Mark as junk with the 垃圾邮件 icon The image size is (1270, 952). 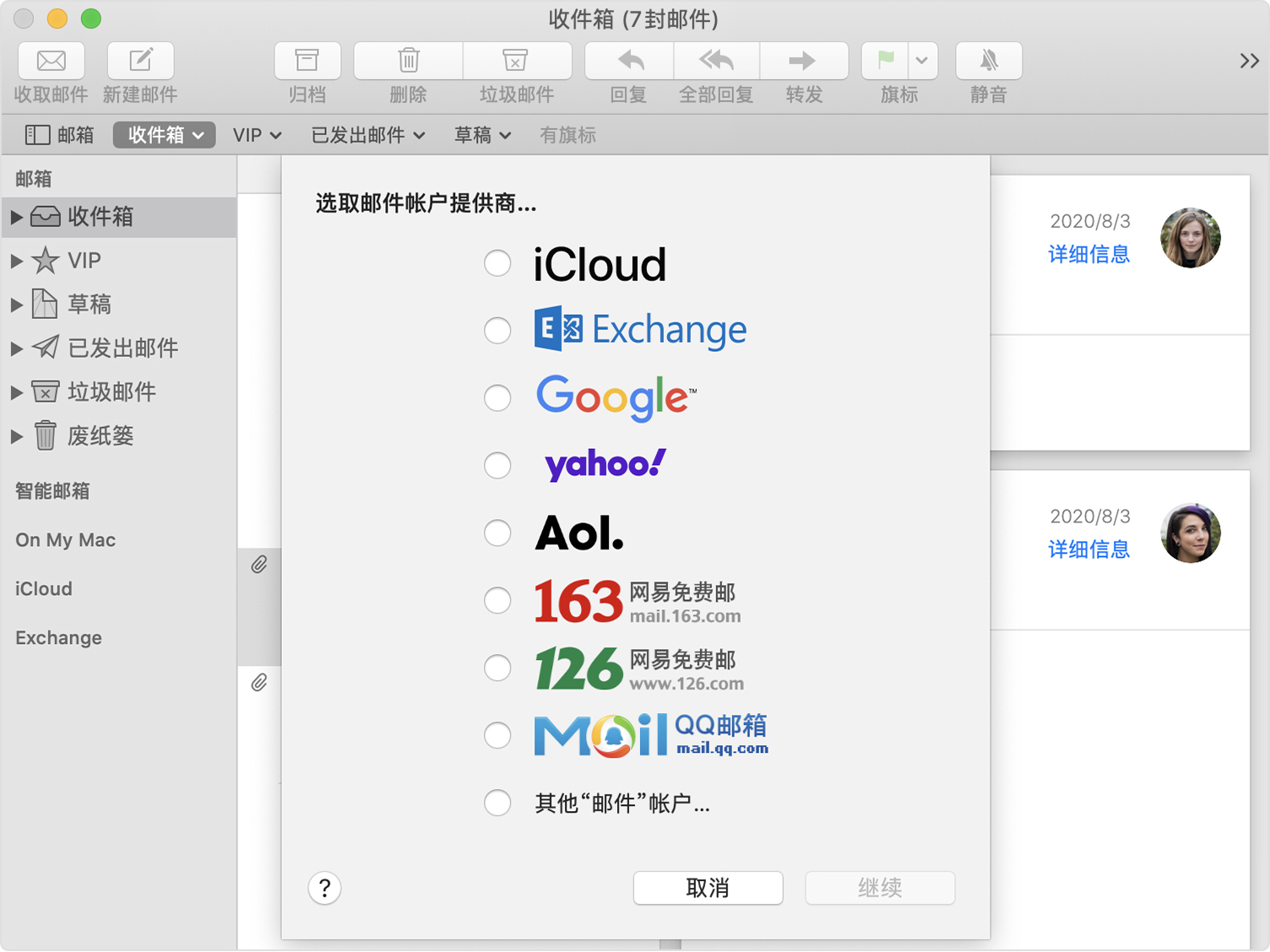click(516, 61)
